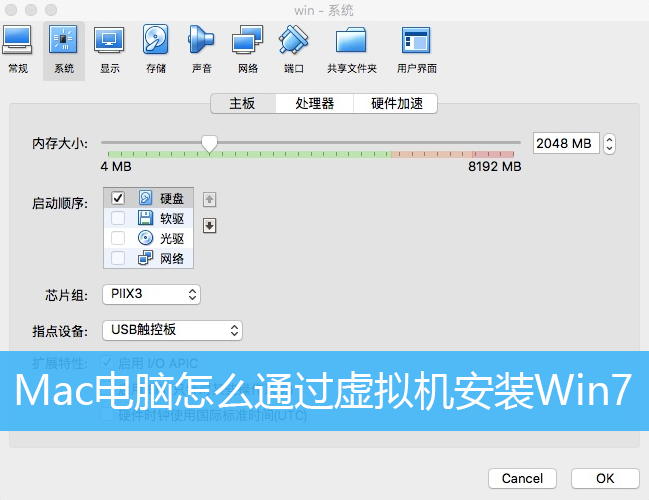
Task: Click the 2048 MB memory input field
Action: click(565, 144)
